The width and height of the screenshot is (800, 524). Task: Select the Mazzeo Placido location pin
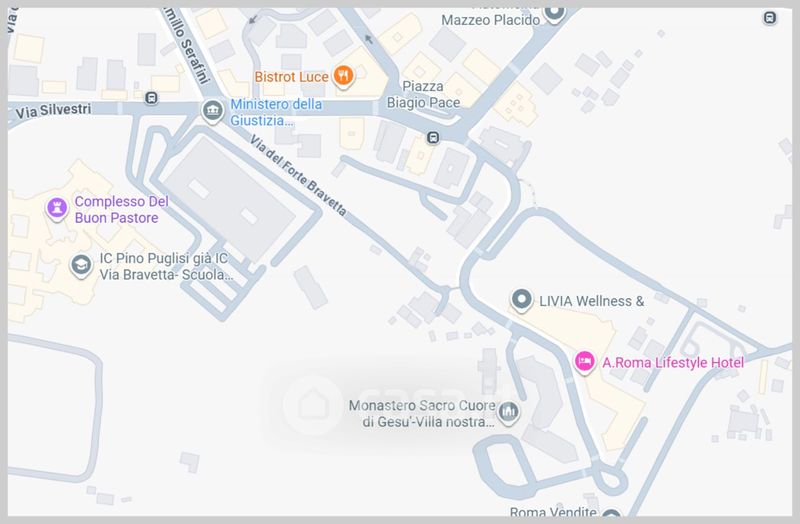(x=554, y=12)
